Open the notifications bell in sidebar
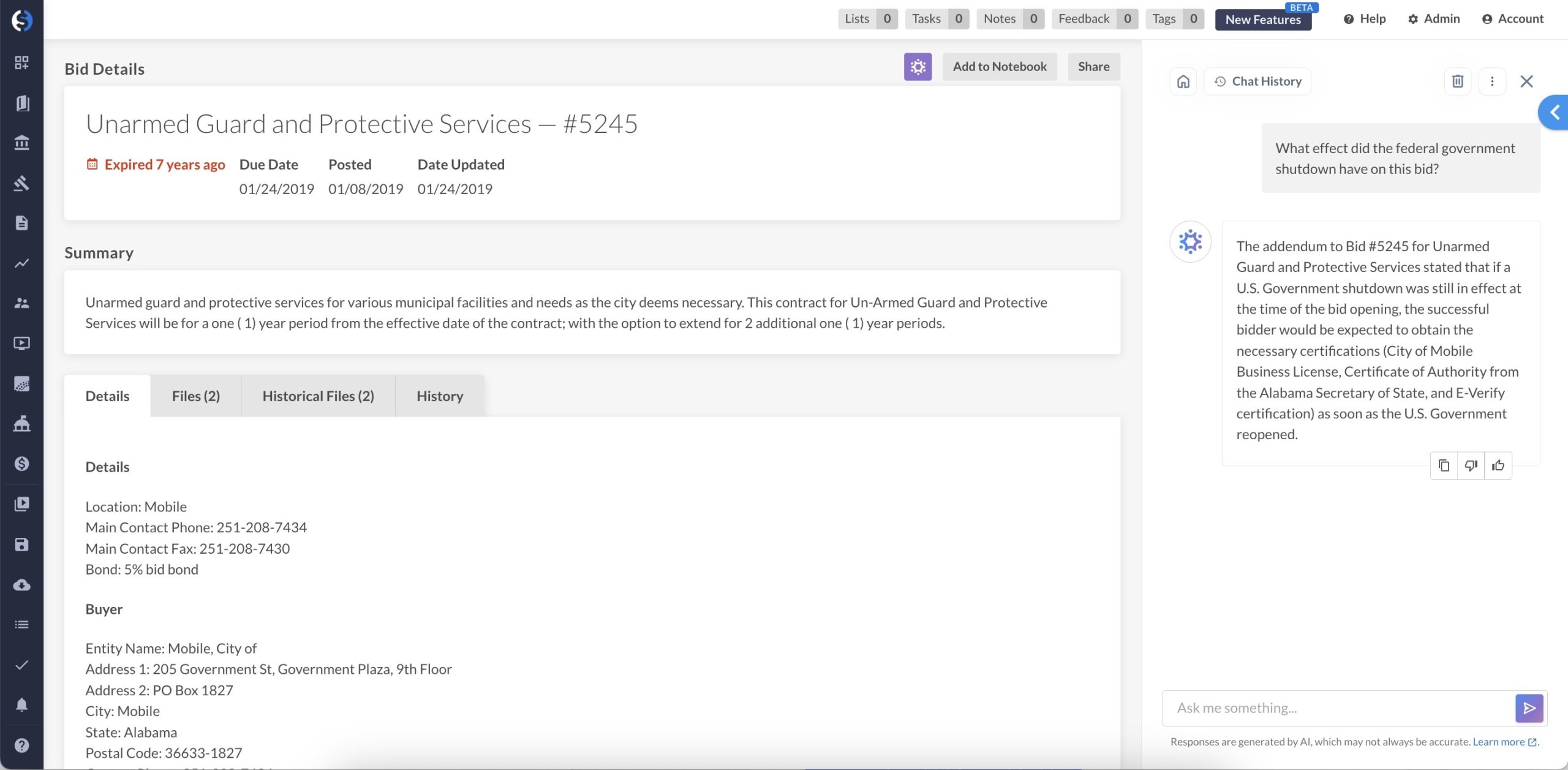The image size is (1568, 770). [21, 705]
